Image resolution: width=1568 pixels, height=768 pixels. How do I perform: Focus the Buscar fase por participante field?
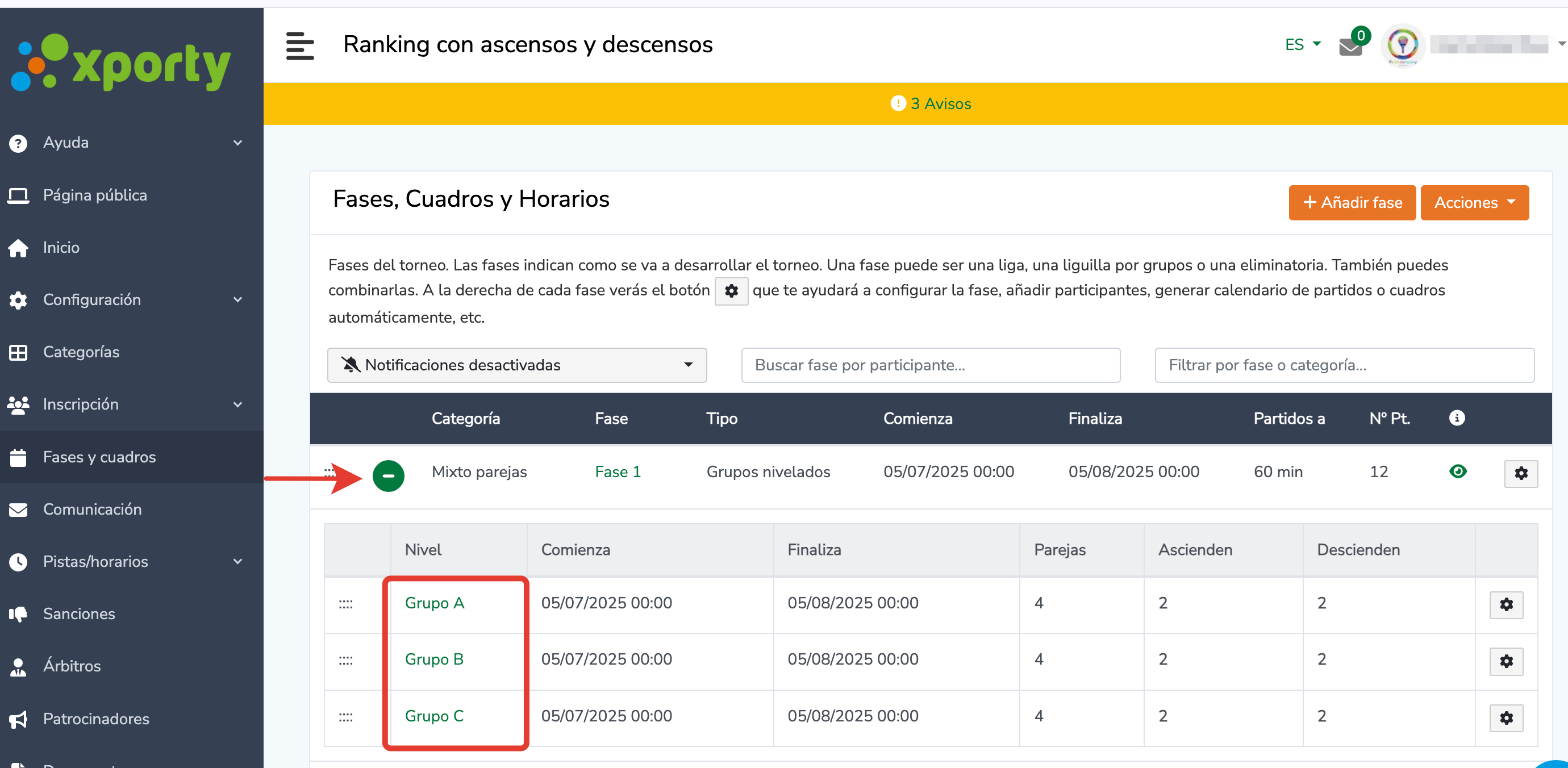coord(930,365)
